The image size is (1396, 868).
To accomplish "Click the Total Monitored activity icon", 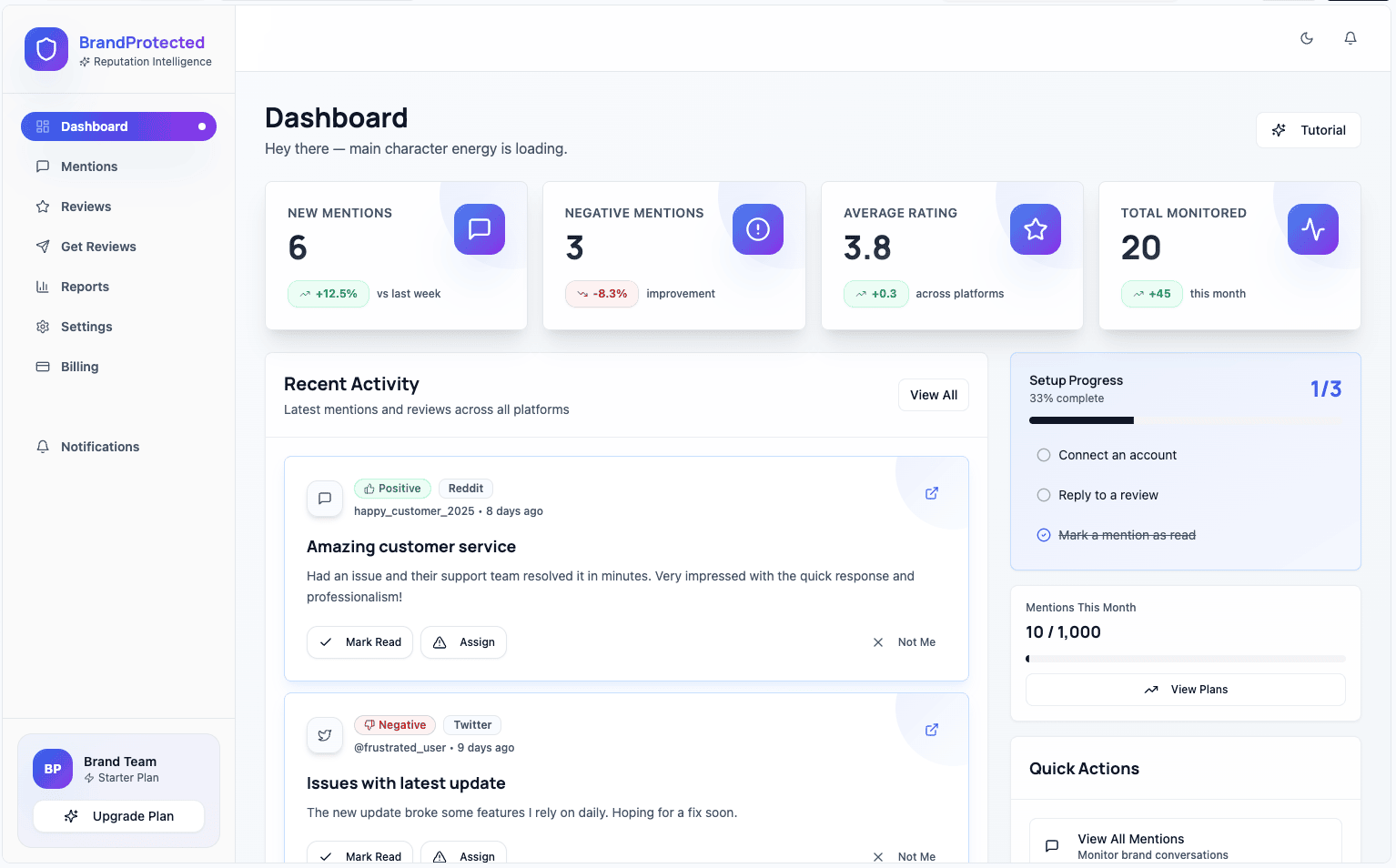I will (1313, 229).
